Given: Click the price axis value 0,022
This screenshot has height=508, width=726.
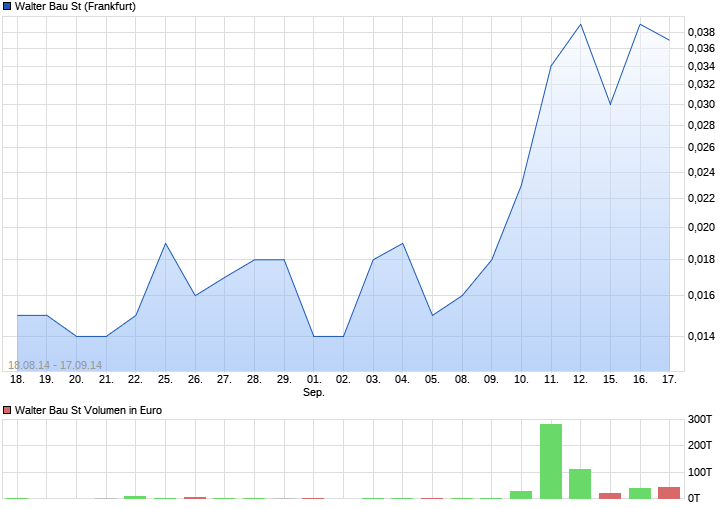Looking at the screenshot, I should pos(701,198).
